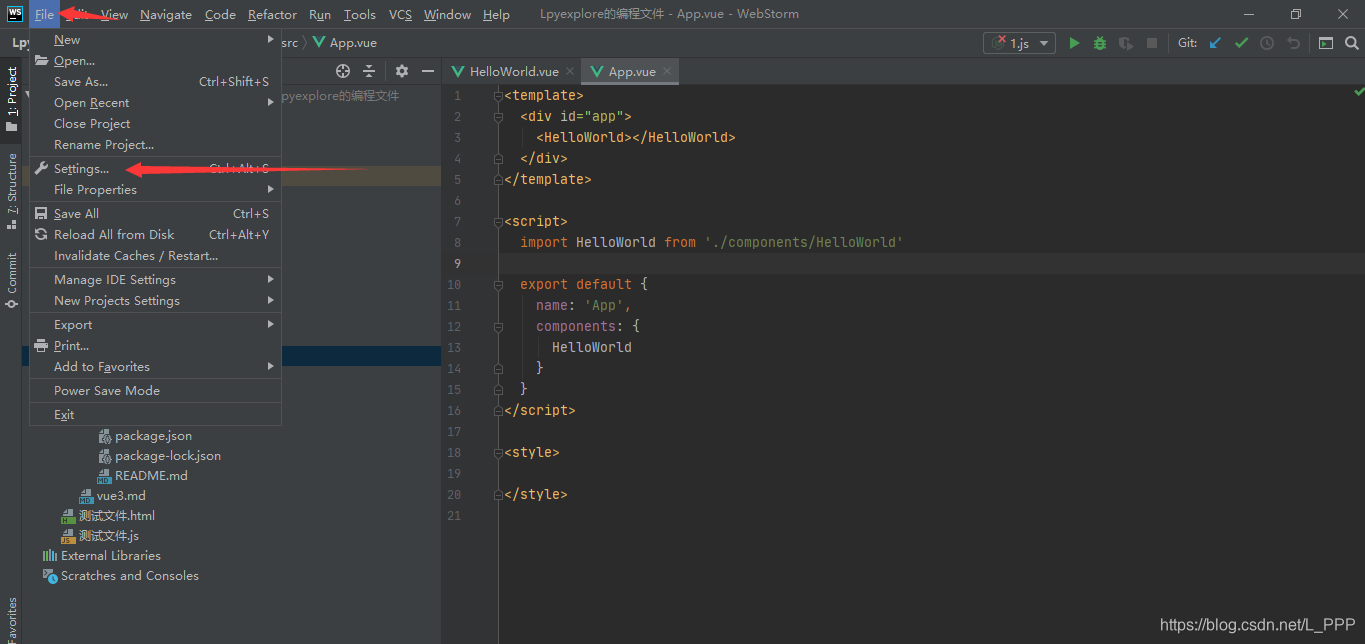The height and width of the screenshot is (644, 1365).
Task: Run the 1.js configuration
Action: click(x=1074, y=43)
